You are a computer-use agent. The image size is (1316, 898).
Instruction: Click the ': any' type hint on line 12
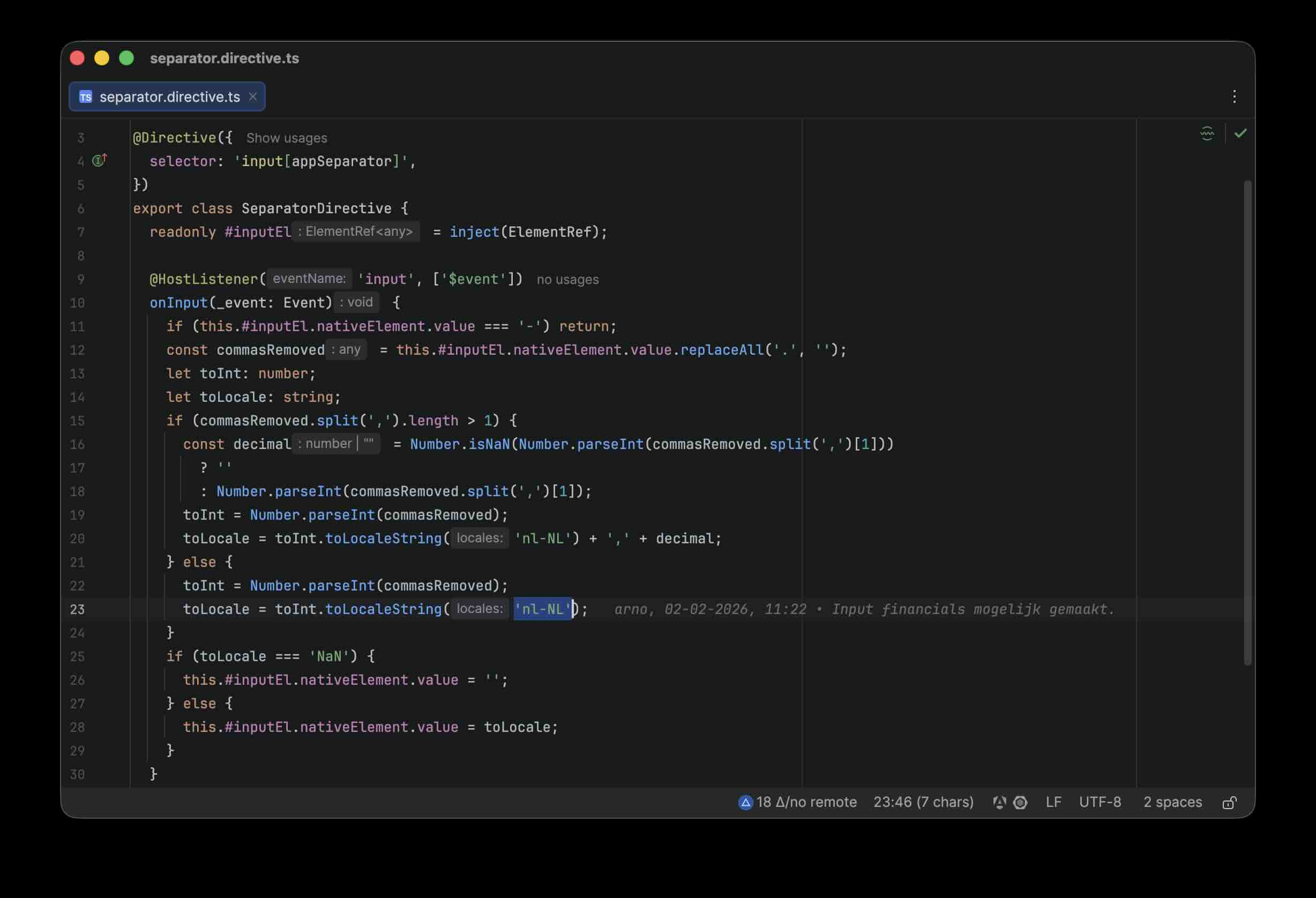coord(346,349)
